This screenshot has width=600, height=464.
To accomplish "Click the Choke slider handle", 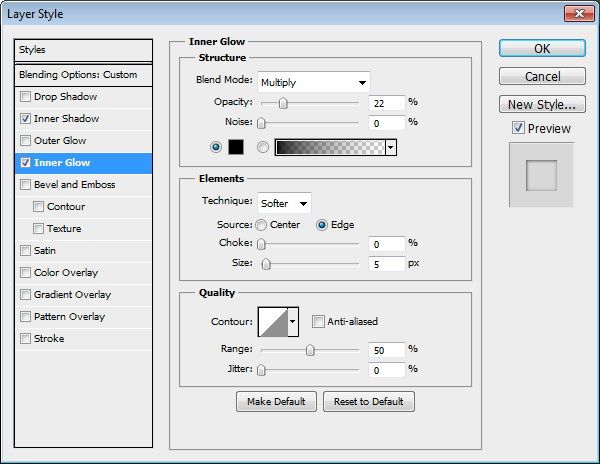I will pyautogui.click(x=261, y=244).
